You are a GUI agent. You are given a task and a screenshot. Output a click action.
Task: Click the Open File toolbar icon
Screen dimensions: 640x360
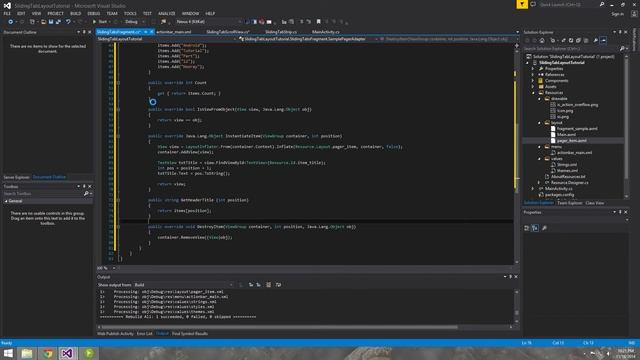43,22
